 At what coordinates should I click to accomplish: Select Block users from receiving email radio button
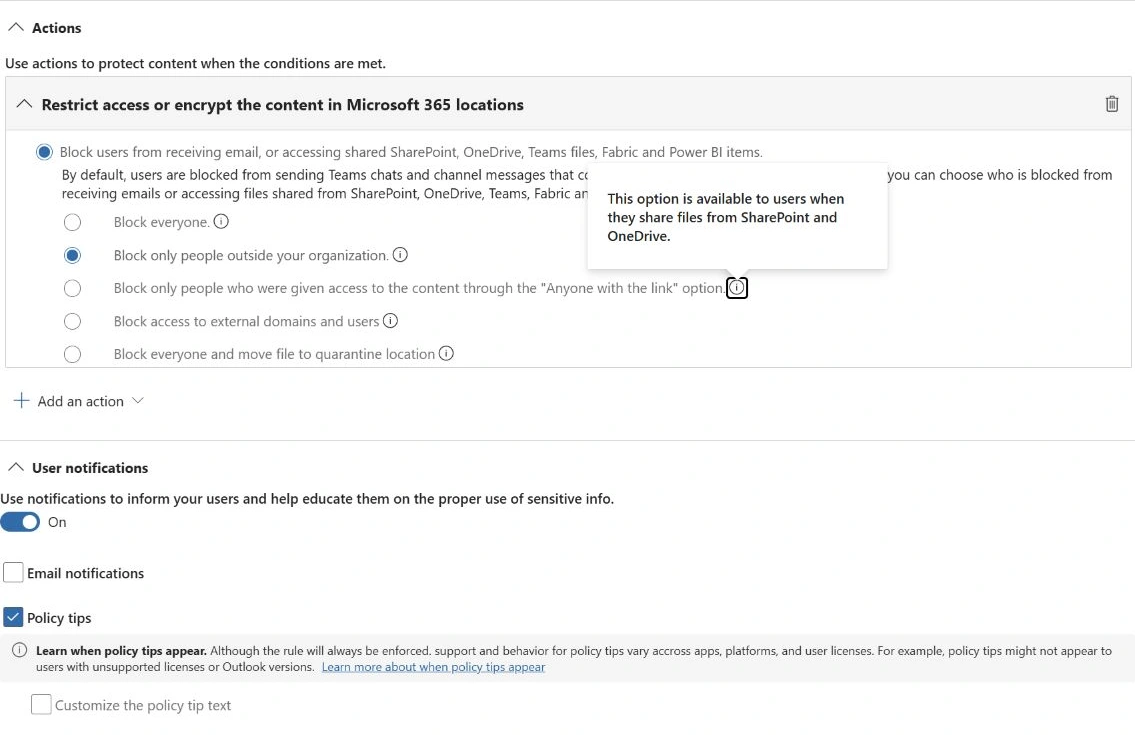click(x=44, y=152)
